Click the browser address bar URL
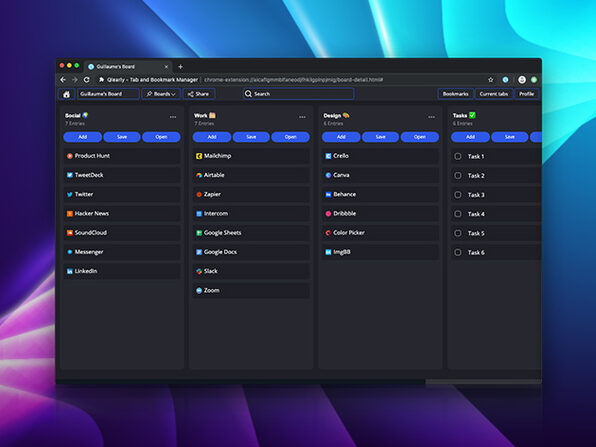Screen dimensions: 596x447 click(293, 80)
